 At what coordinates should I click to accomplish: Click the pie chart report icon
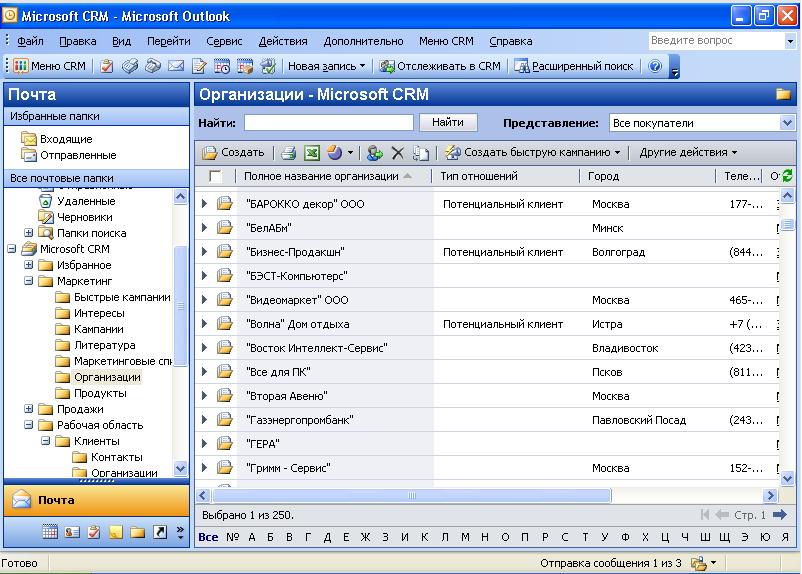click(x=335, y=152)
